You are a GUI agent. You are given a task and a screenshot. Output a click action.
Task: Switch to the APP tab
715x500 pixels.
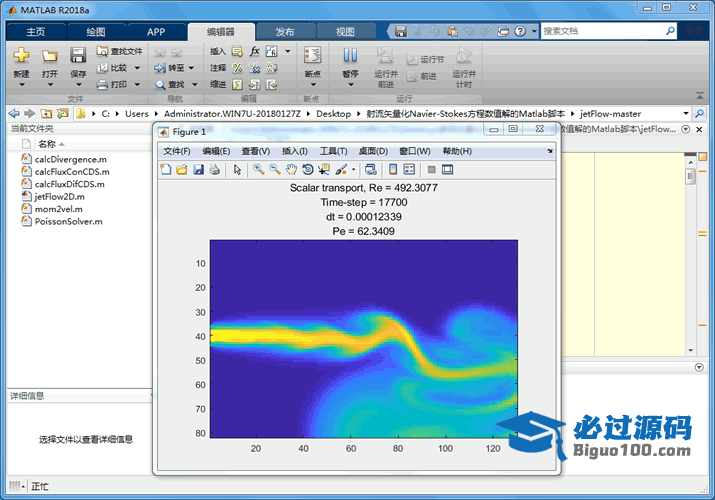pyautogui.click(x=156, y=32)
